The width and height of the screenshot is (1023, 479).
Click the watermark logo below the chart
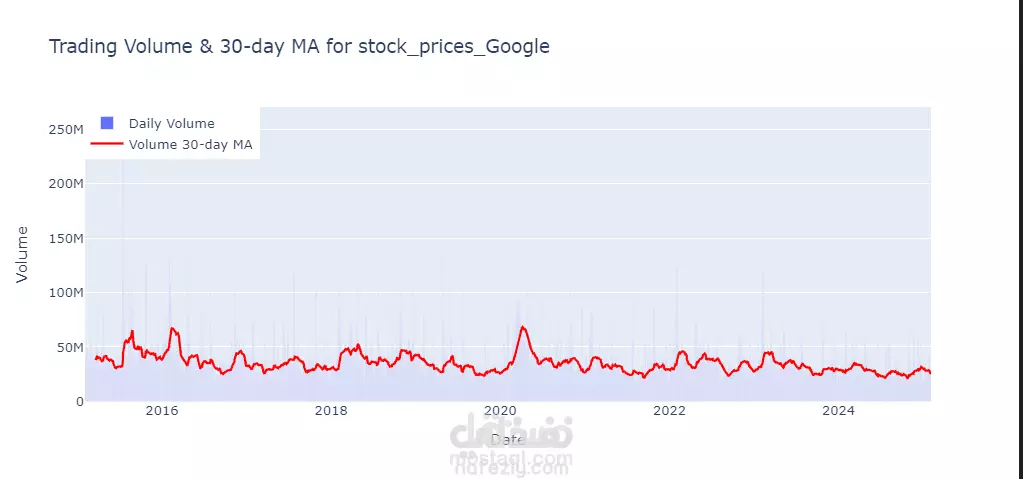[x=511, y=446]
